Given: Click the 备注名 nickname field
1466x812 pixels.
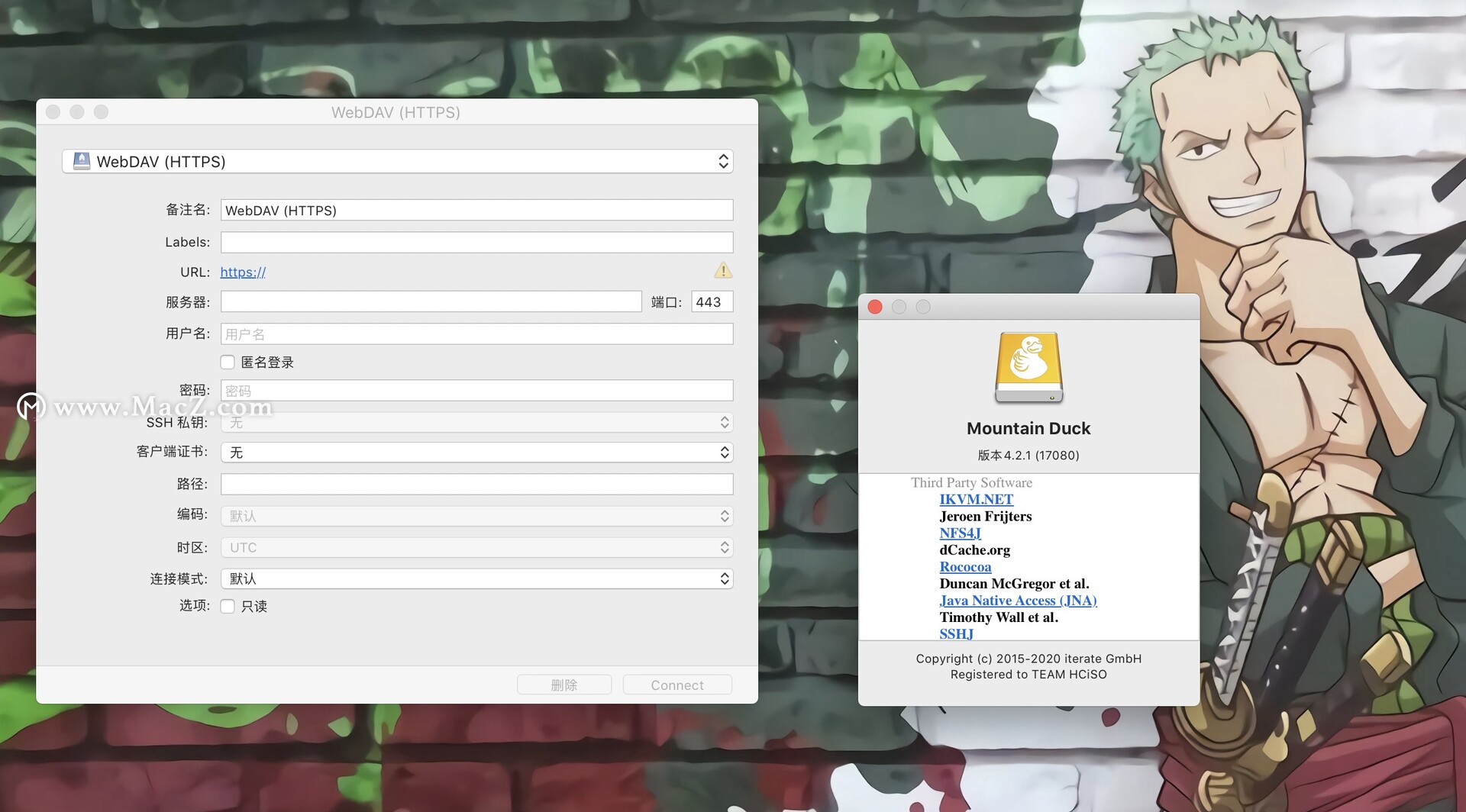Looking at the screenshot, I should 477,210.
